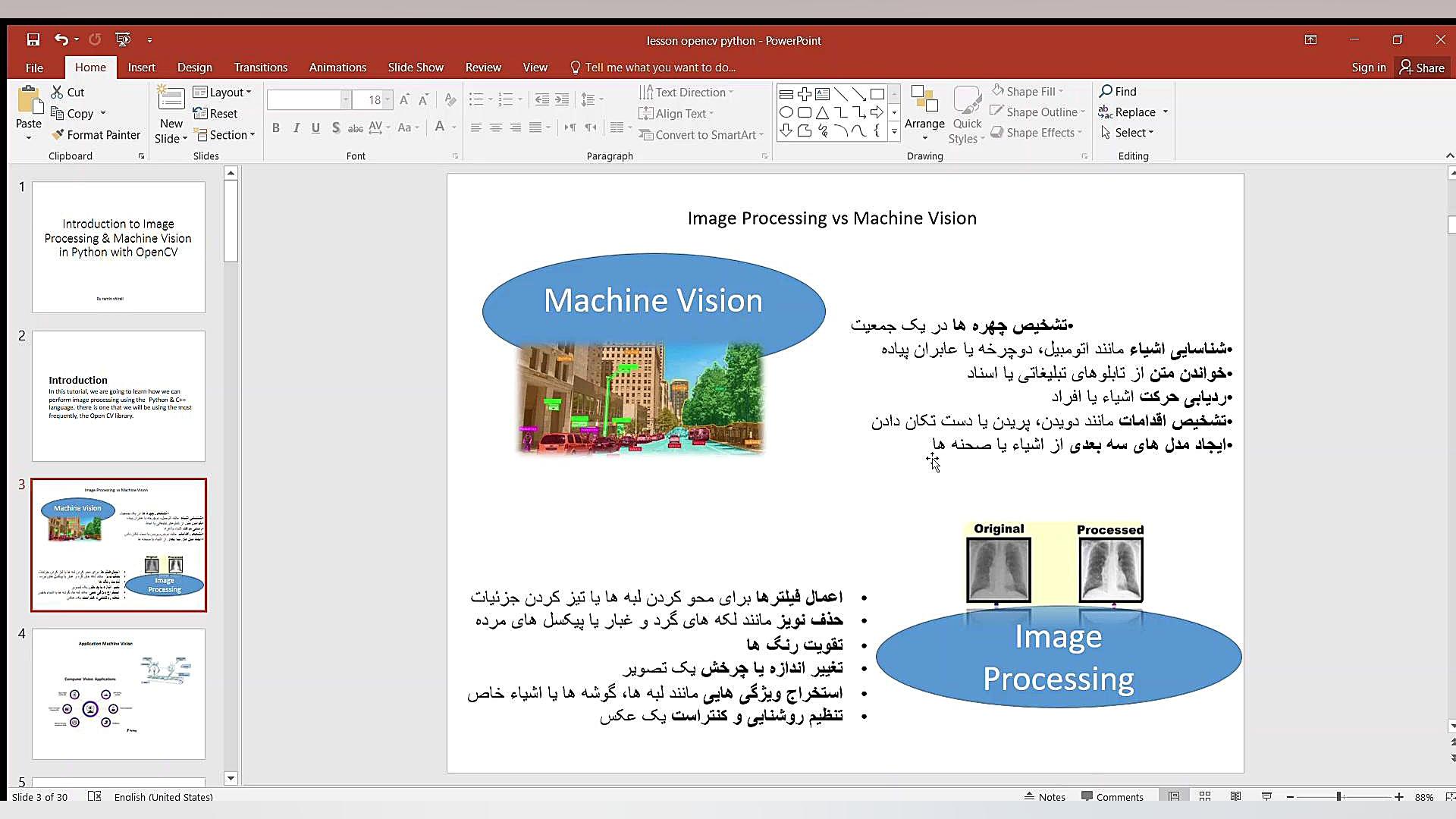Increase list indent level

562,99
